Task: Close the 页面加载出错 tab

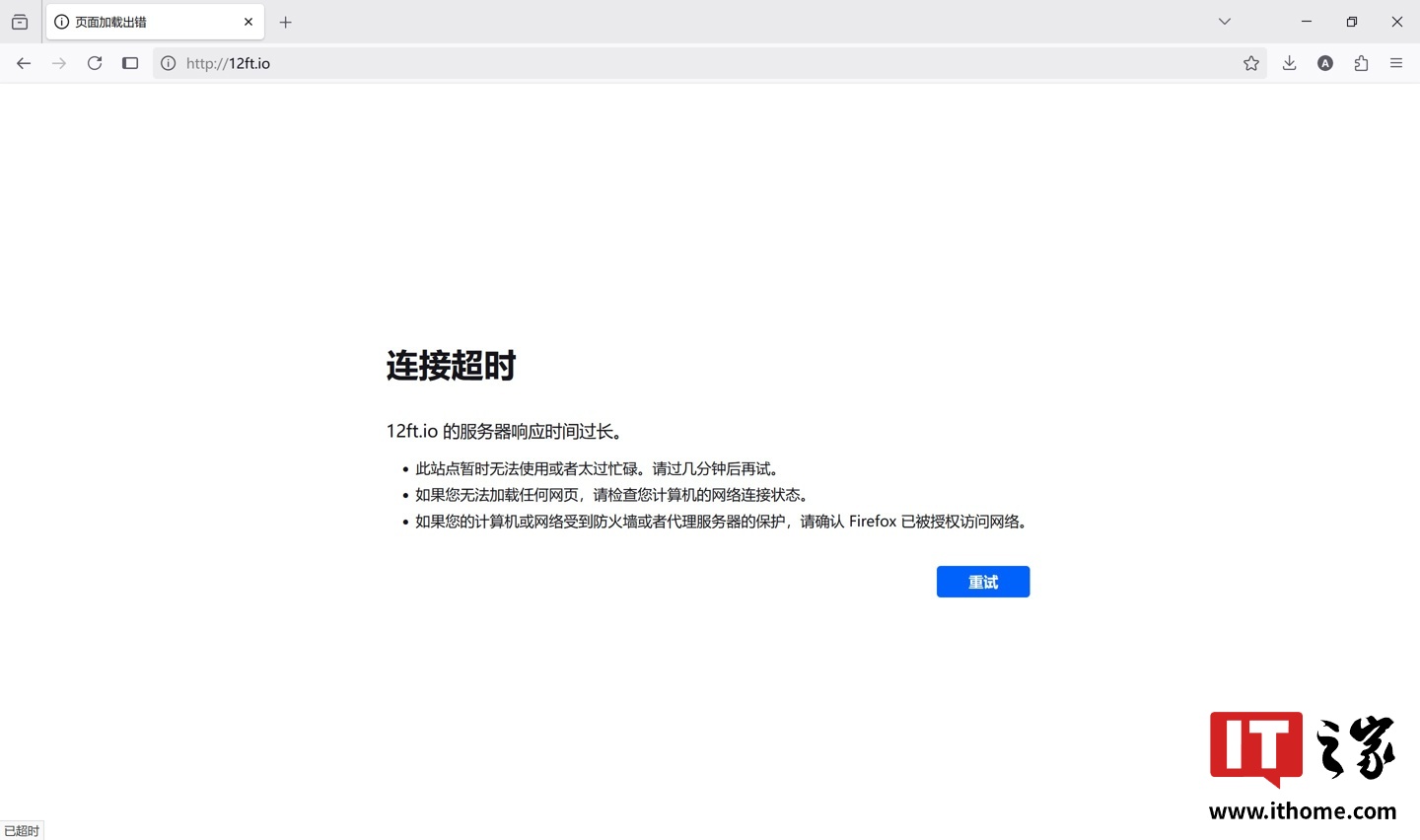Action: tap(248, 22)
